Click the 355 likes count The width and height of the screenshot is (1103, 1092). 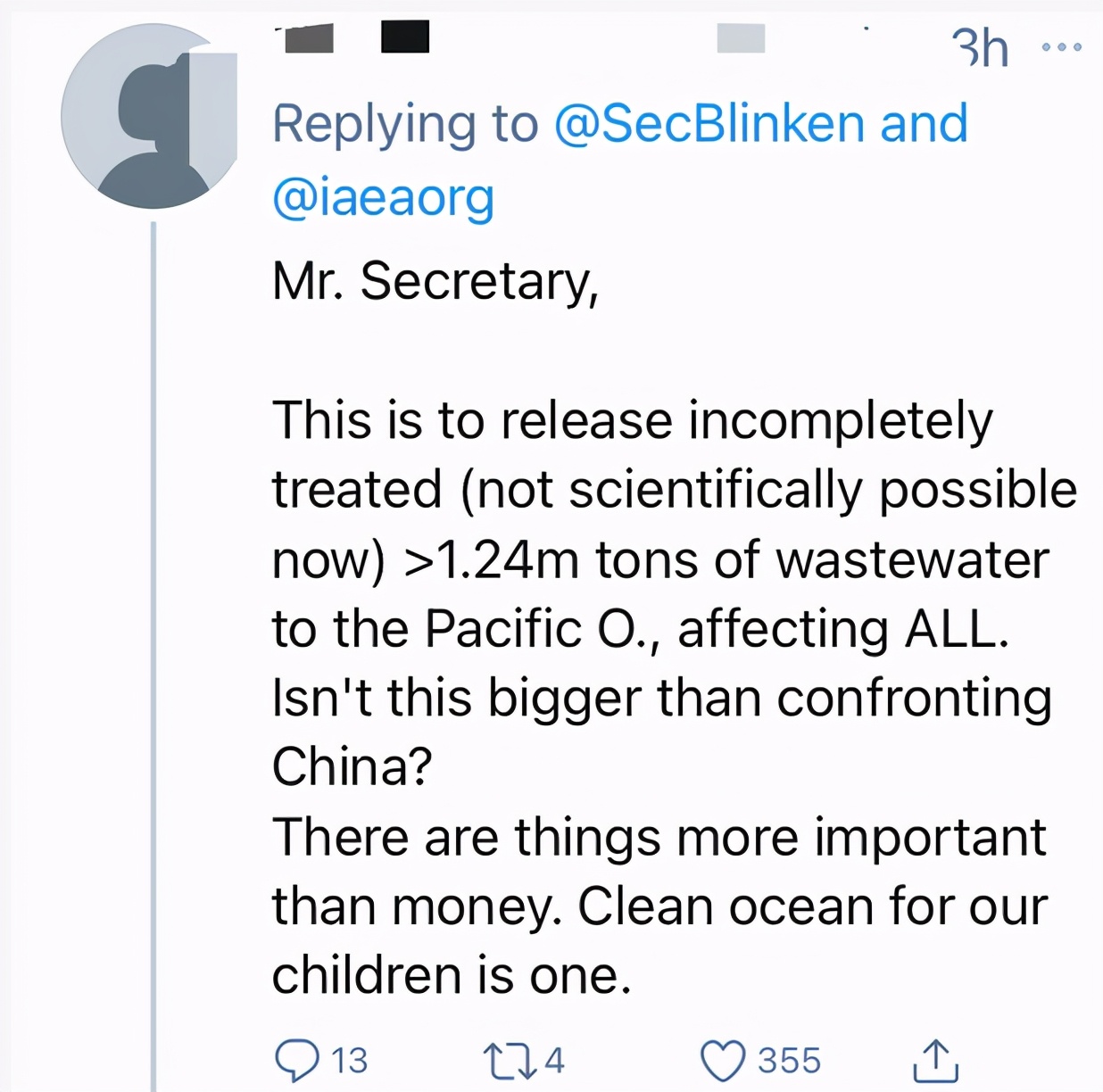789,1061
